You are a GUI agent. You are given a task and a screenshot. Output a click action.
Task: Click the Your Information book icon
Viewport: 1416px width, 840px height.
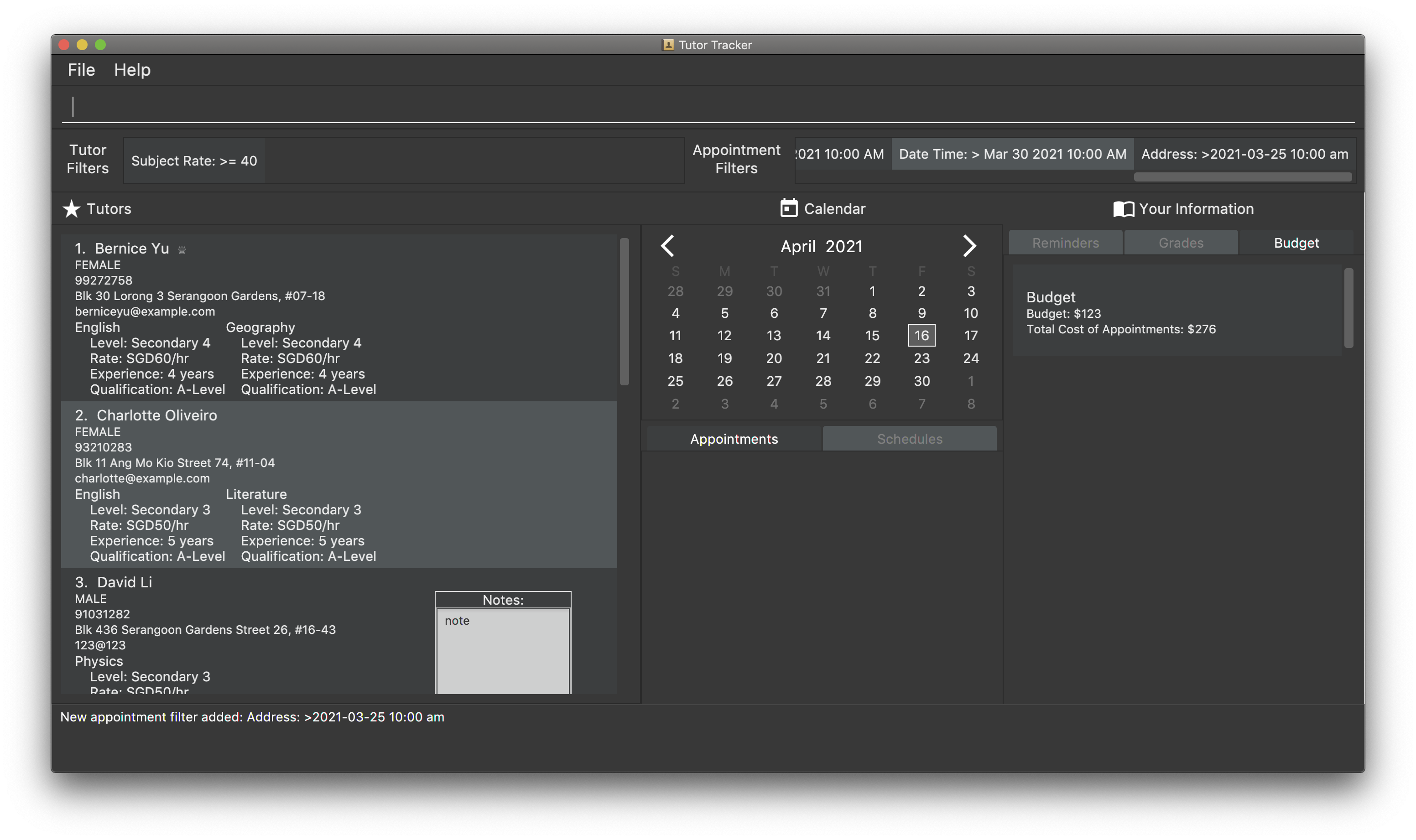[1123, 209]
